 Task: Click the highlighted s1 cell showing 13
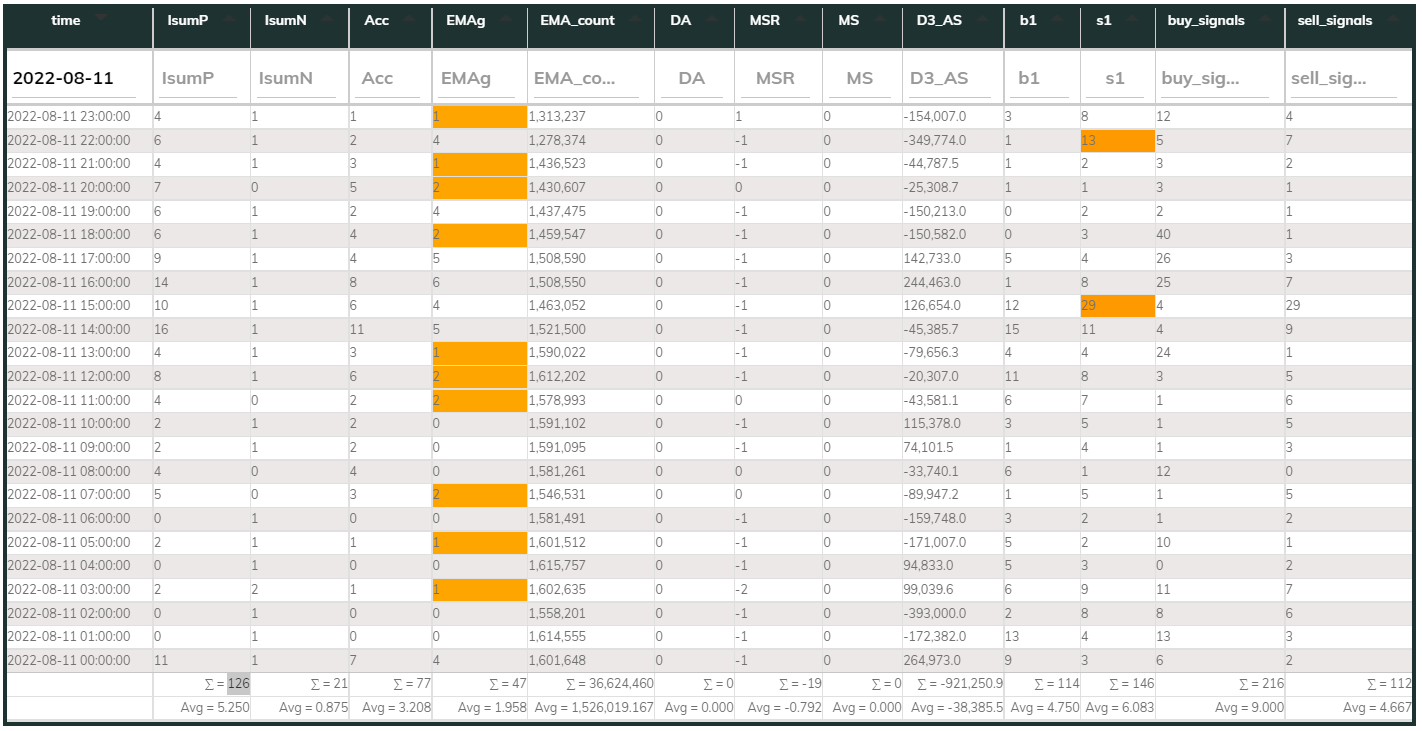1117,140
